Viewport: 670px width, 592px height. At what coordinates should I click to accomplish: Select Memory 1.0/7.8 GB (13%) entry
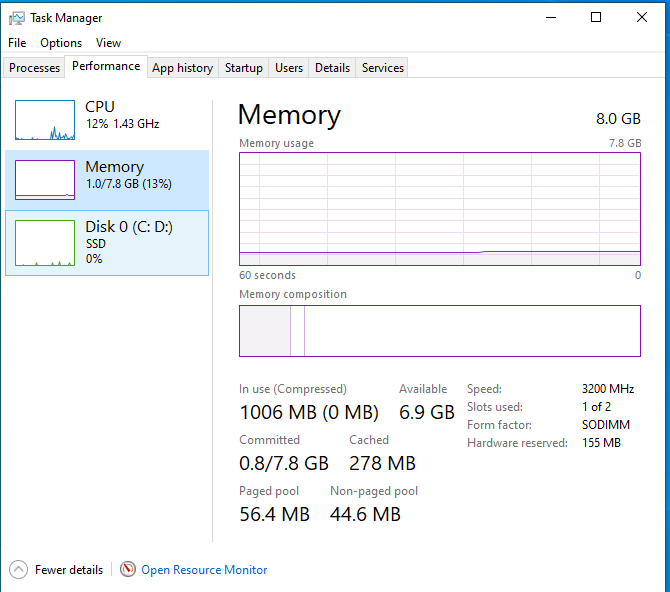(107, 180)
